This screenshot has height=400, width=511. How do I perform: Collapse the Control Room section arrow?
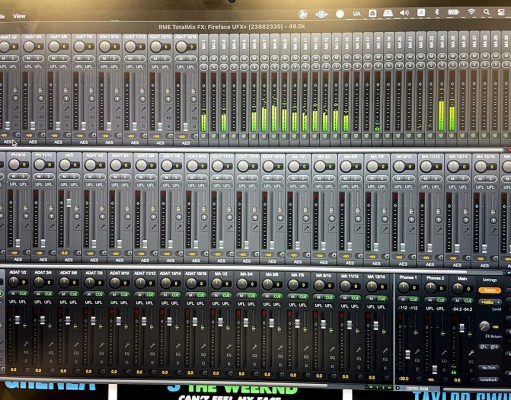point(397,388)
